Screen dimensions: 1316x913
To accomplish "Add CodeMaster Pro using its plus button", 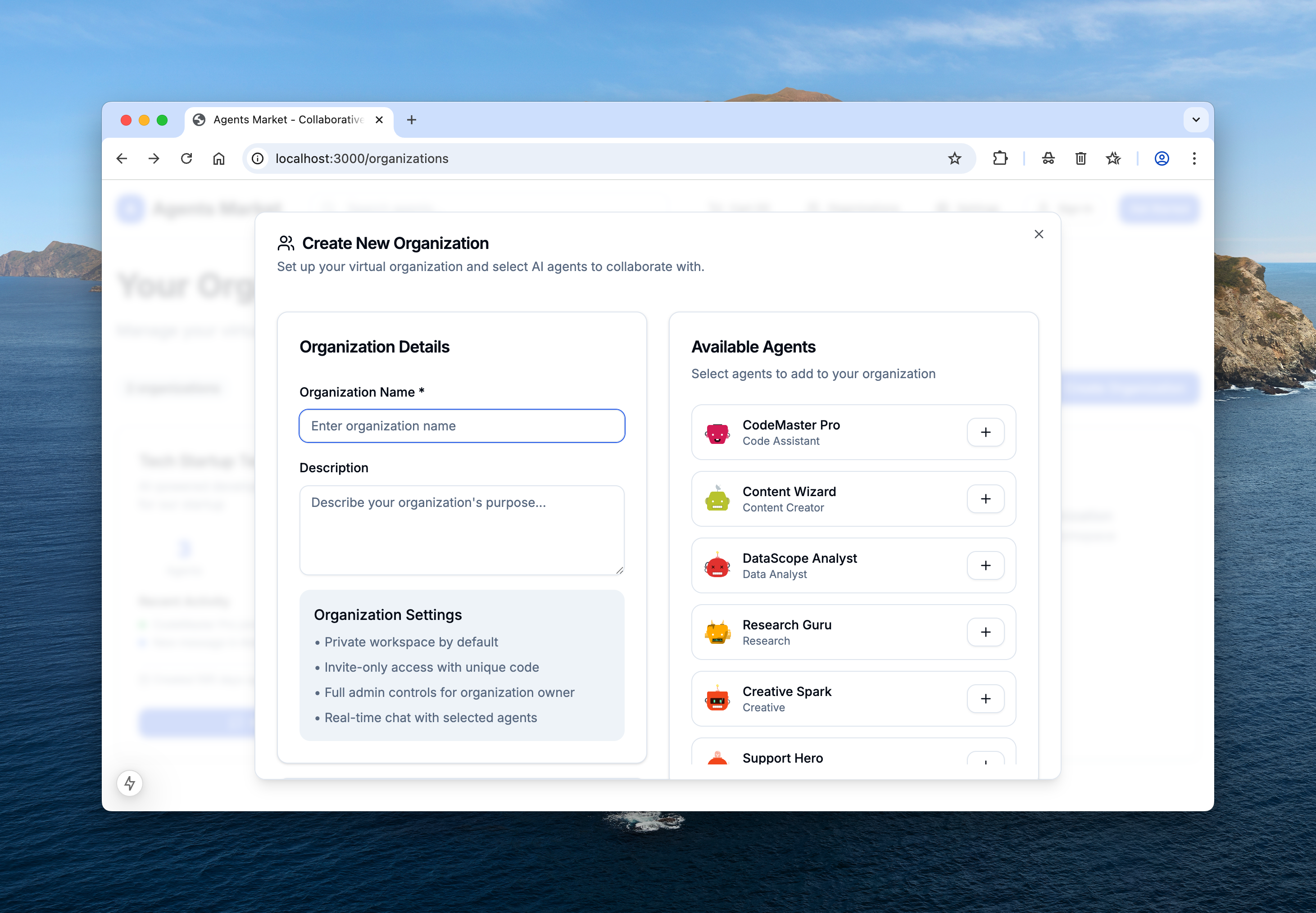I will [x=985, y=433].
